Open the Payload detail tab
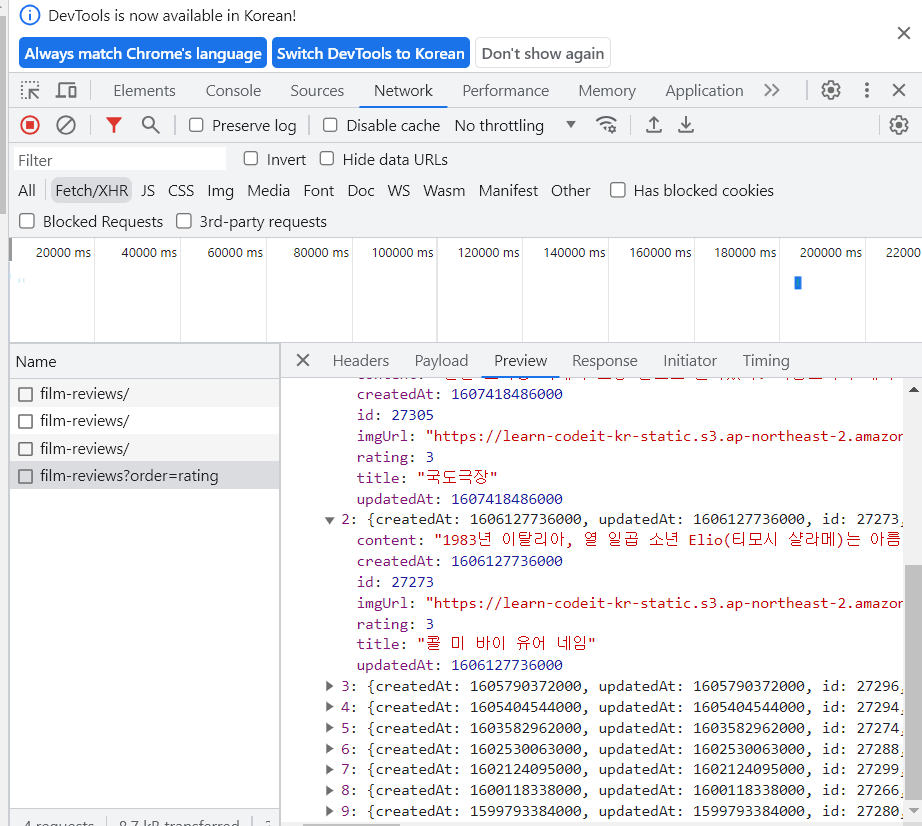 441,360
